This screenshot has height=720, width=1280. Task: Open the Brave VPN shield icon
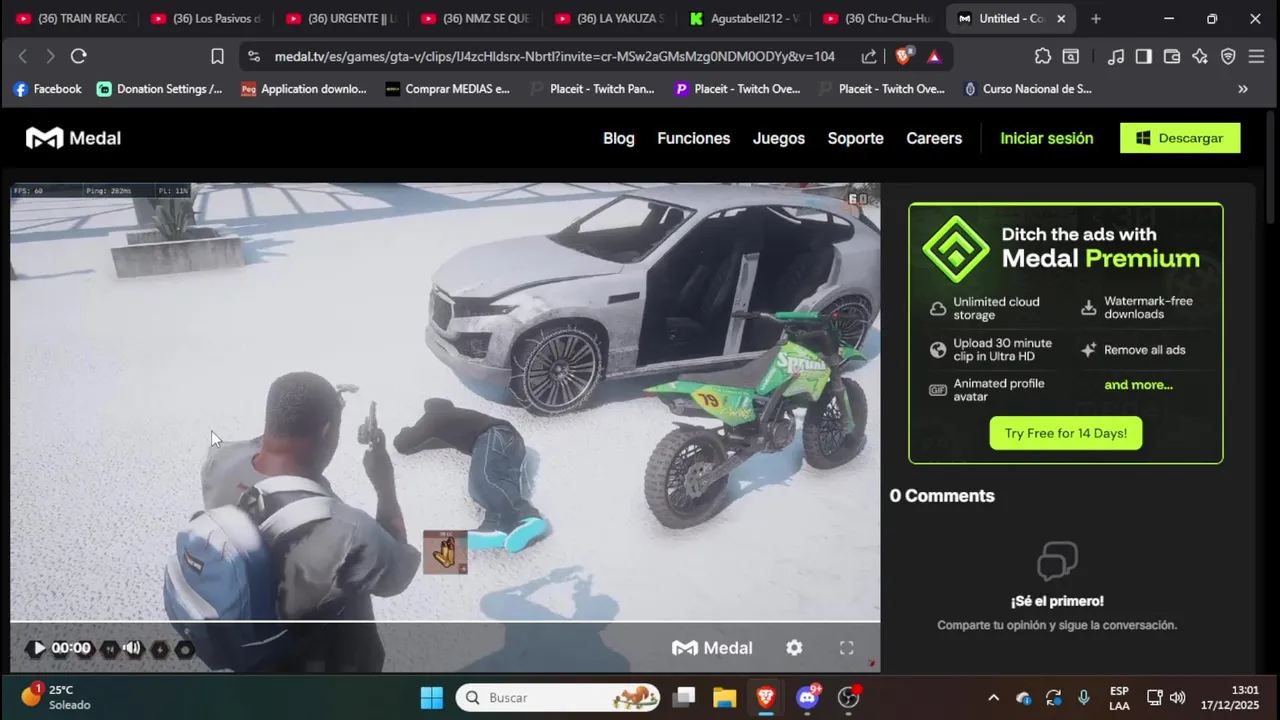coord(1228,56)
